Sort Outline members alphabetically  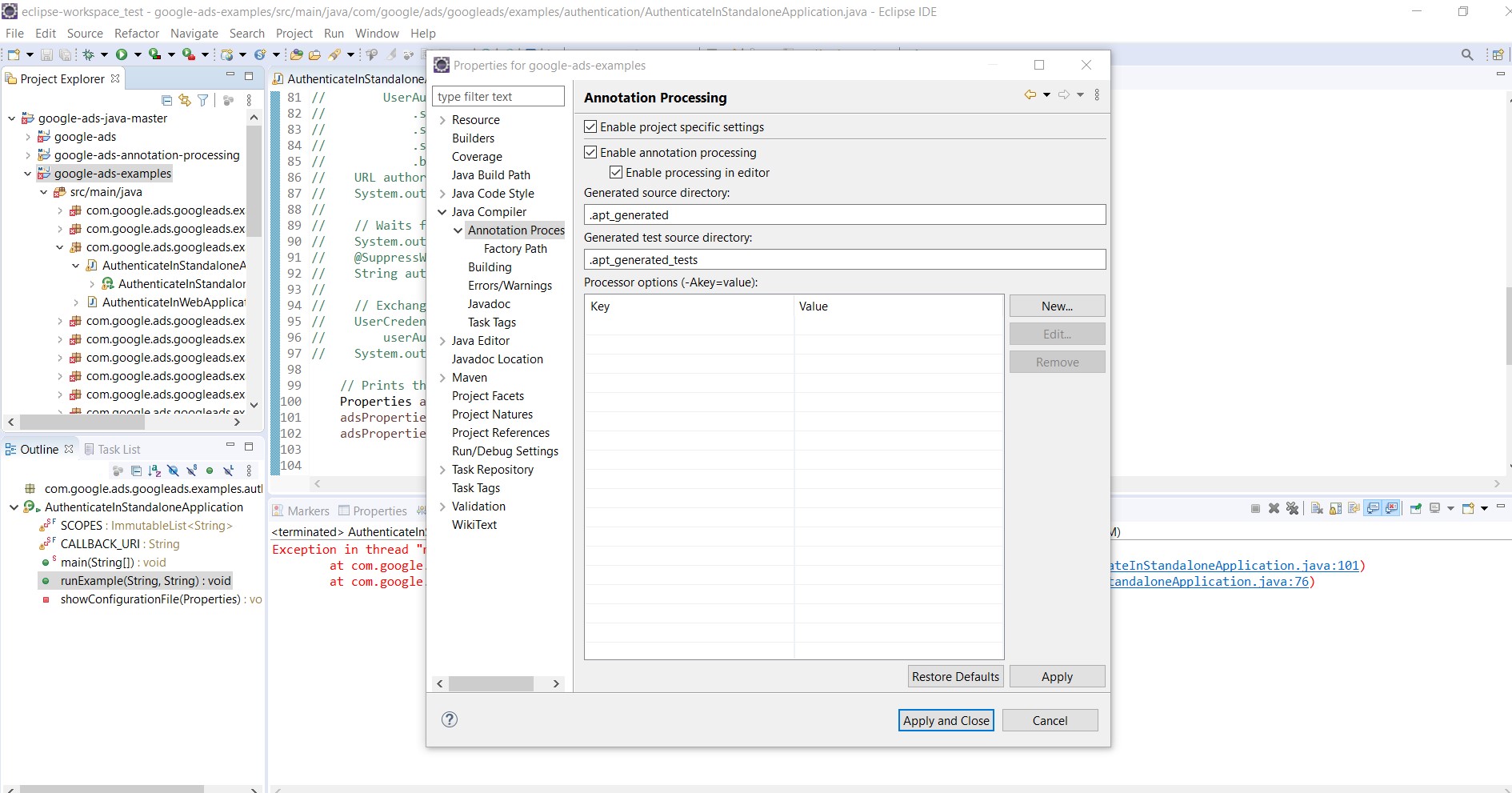[x=154, y=471]
